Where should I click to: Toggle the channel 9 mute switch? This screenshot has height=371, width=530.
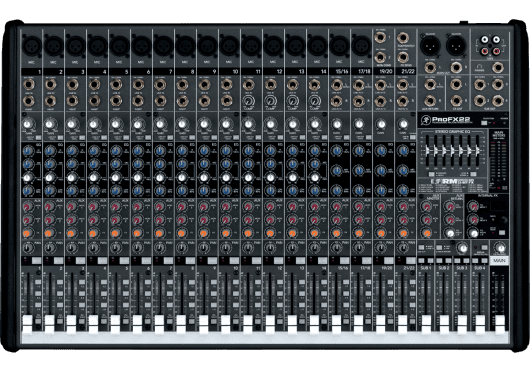pyautogui.click(x=212, y=261)
